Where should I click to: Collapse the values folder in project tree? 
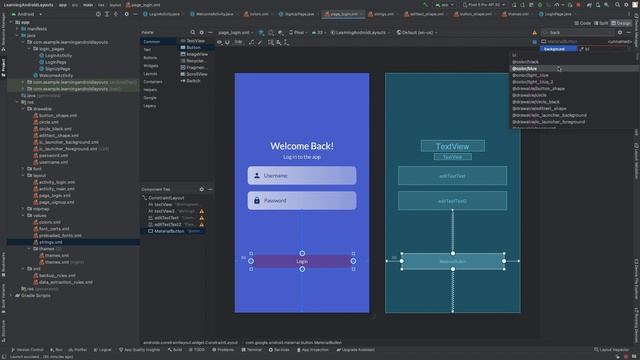(23, 216)
